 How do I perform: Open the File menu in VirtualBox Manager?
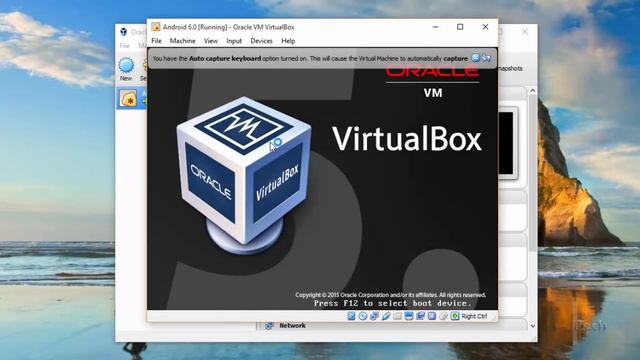click(x=124, y=45)
